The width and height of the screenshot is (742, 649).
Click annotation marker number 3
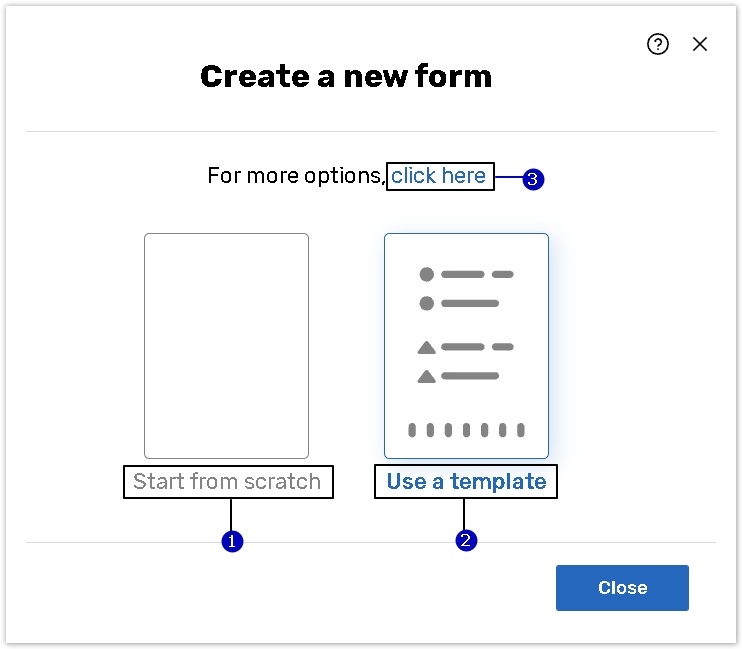(x=533, y=180)
